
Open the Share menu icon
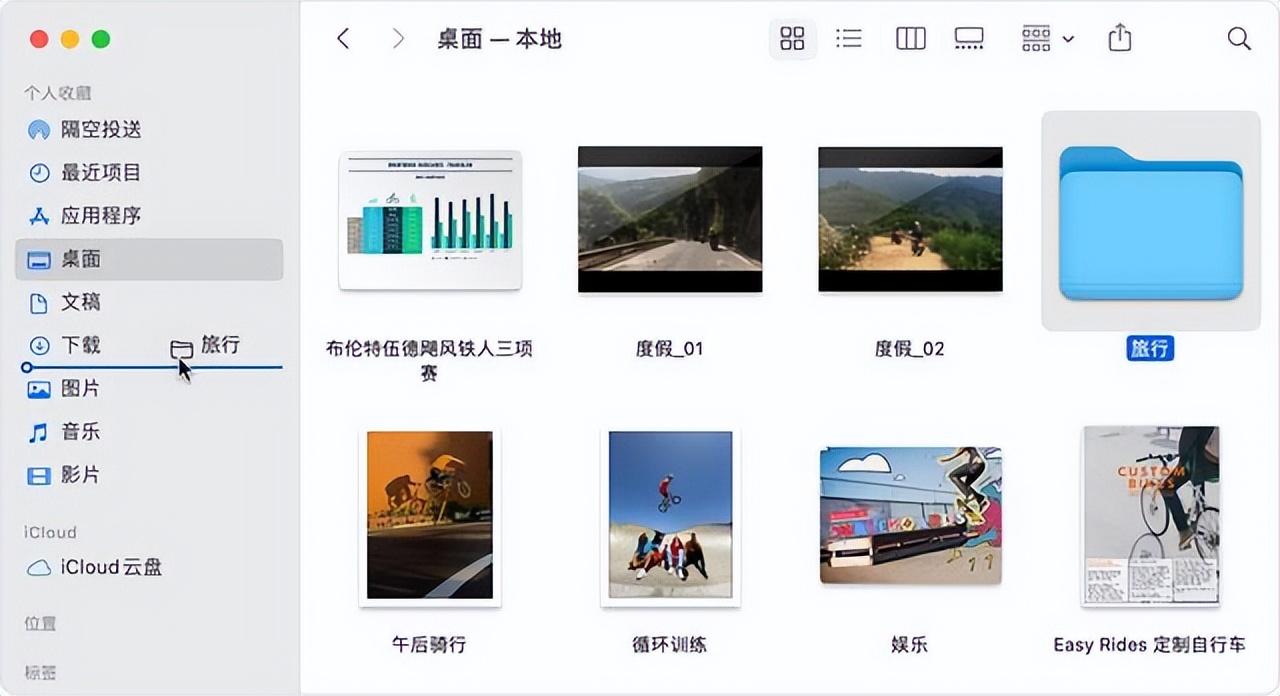1119,38
